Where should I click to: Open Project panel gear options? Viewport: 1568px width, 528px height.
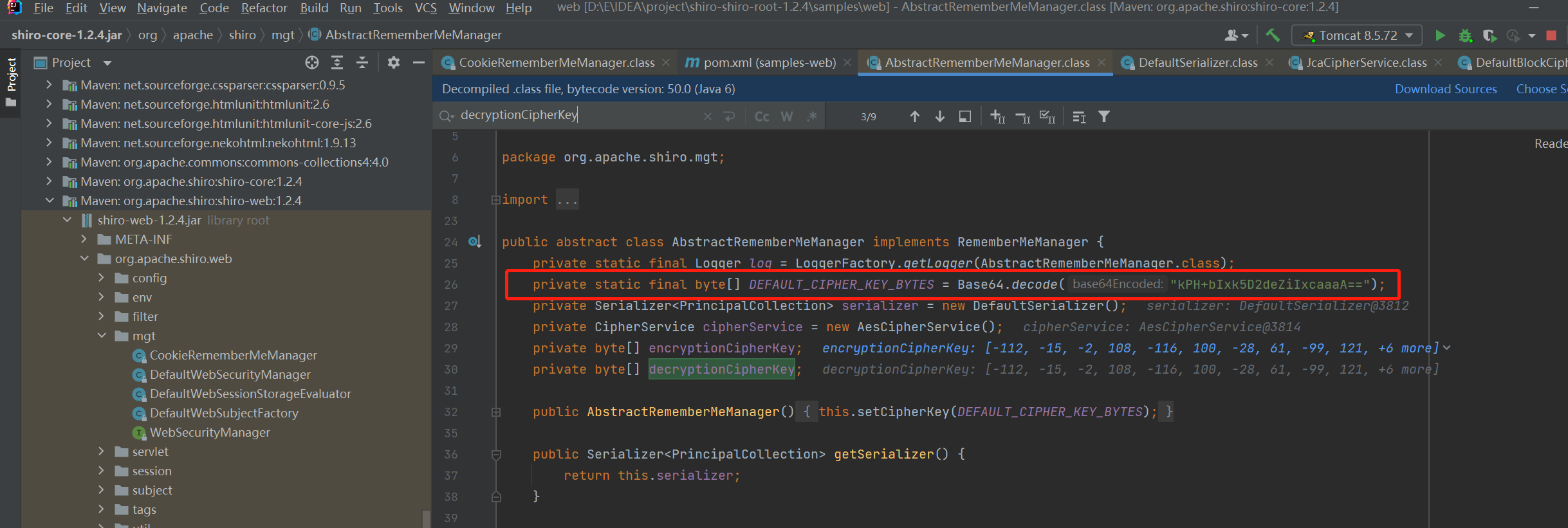(x=394, y=62)
